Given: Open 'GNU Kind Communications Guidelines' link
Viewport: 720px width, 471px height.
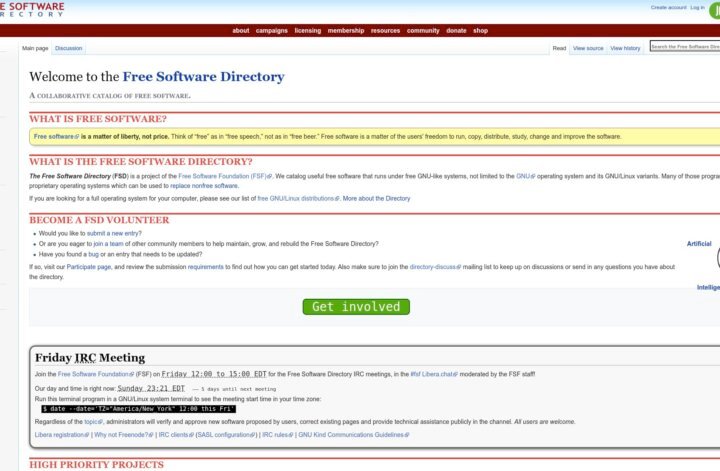Looking at the screenshot, I should (x=353, y=435).
